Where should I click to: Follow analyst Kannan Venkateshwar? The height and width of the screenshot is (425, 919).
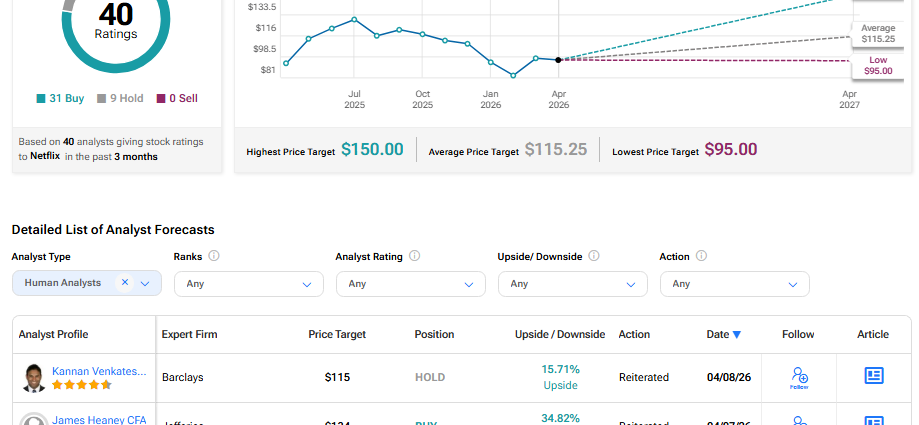click(798, 376)
